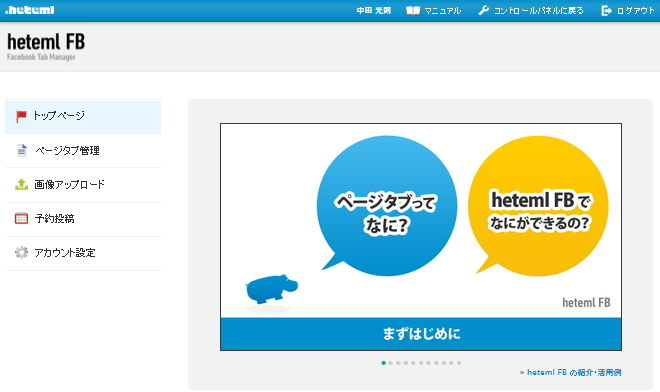
Task: Click the logout arrow icon in header
Action: [606, 11]
